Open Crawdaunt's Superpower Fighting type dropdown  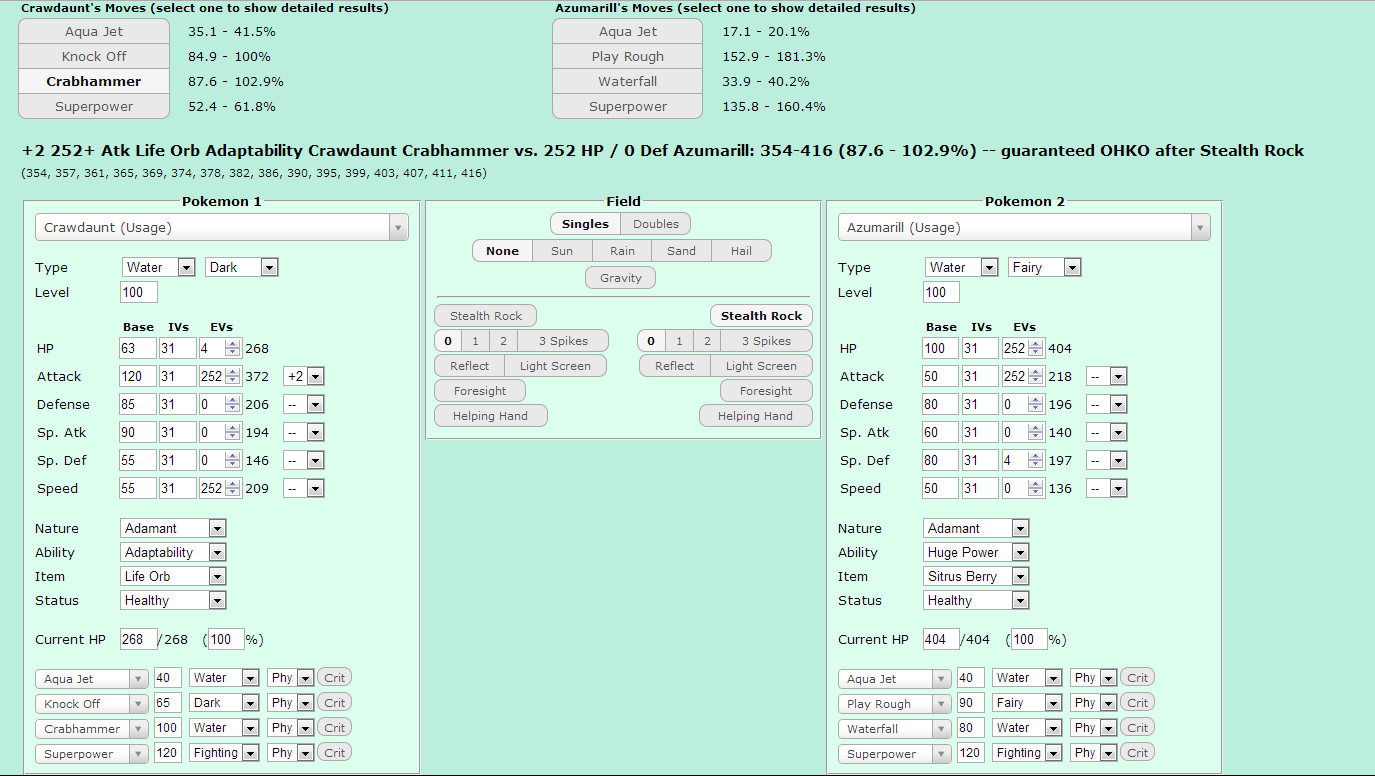click(224, 753)
